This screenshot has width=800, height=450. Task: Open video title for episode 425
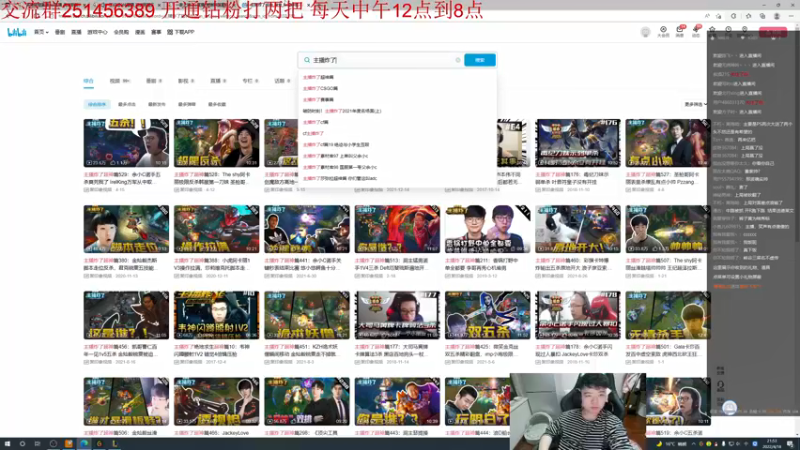(484, 350)
